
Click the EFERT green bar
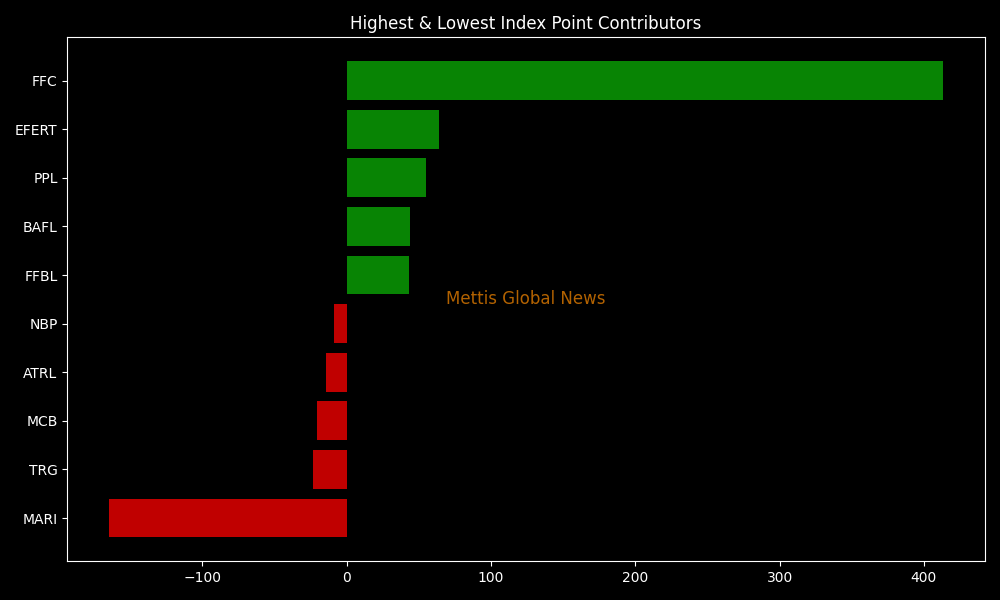coord(393,129)
